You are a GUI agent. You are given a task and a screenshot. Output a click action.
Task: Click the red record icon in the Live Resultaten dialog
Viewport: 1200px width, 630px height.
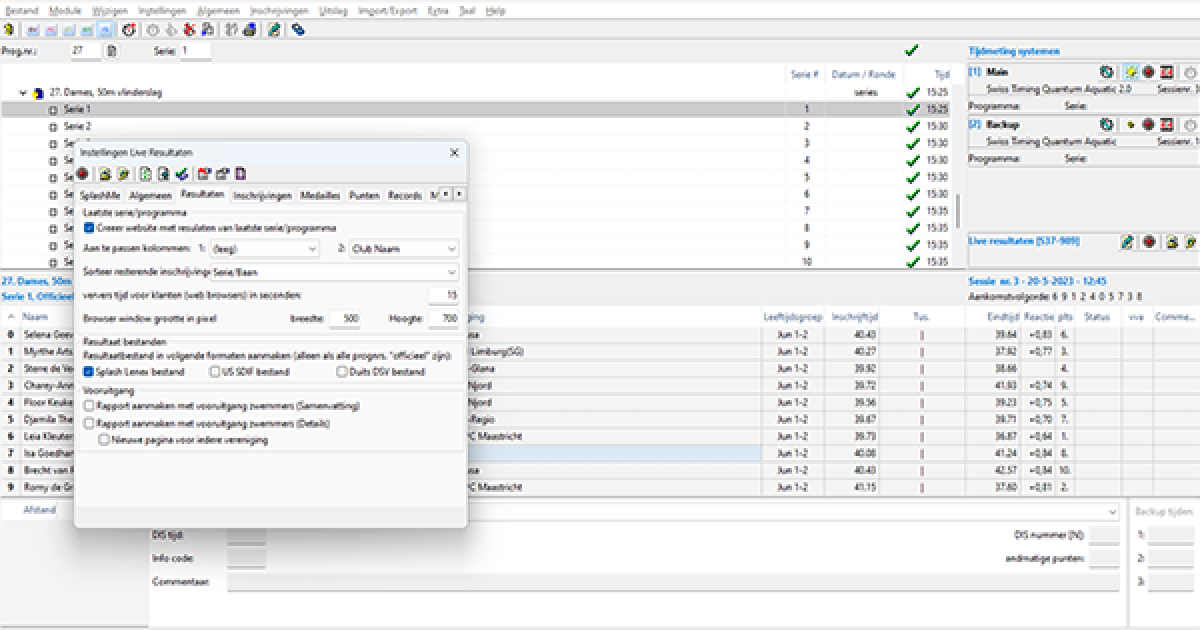pyautogui.click(x=84, y=173)
